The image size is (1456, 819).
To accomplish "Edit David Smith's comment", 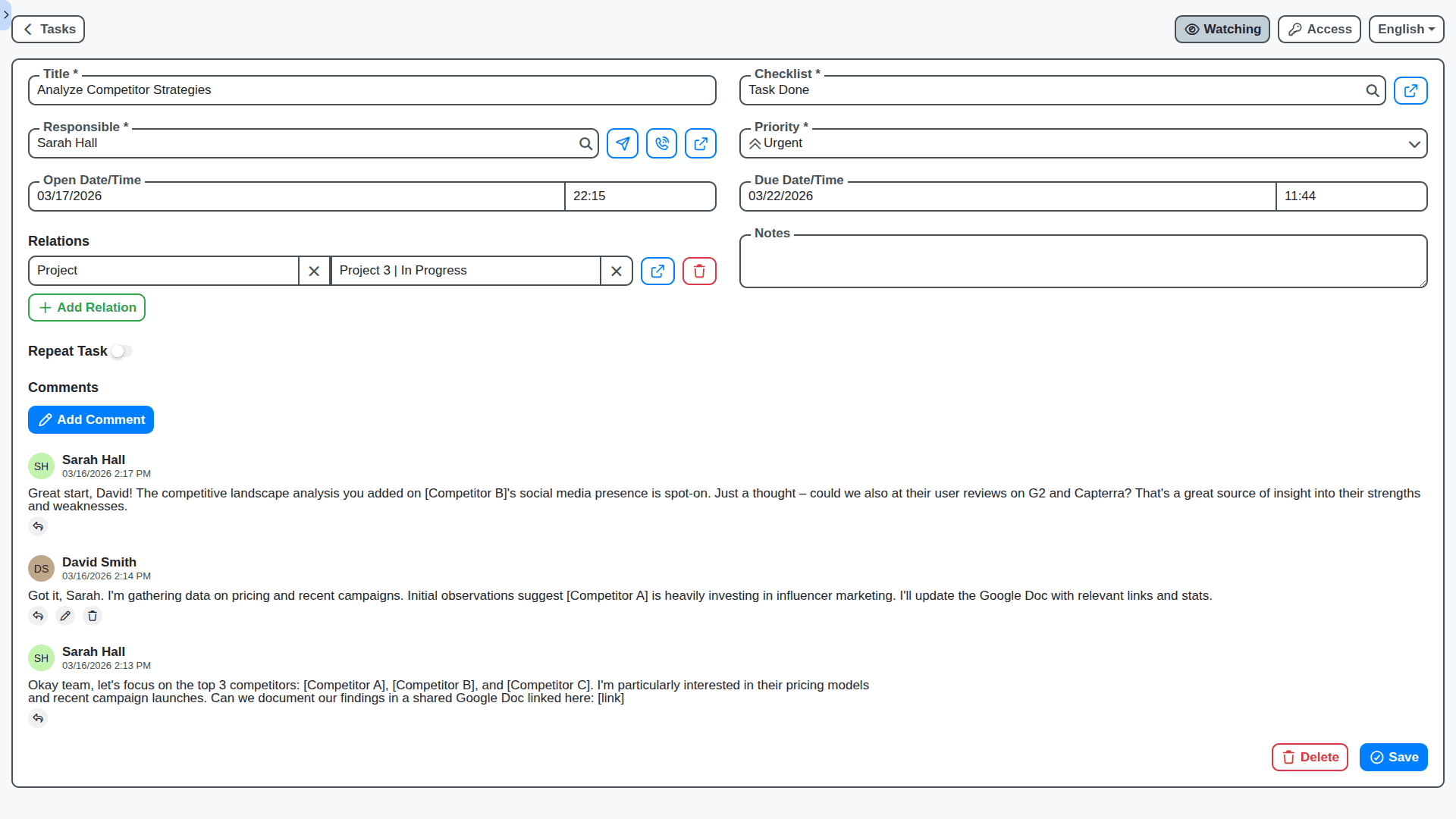I will coord(65,616).
